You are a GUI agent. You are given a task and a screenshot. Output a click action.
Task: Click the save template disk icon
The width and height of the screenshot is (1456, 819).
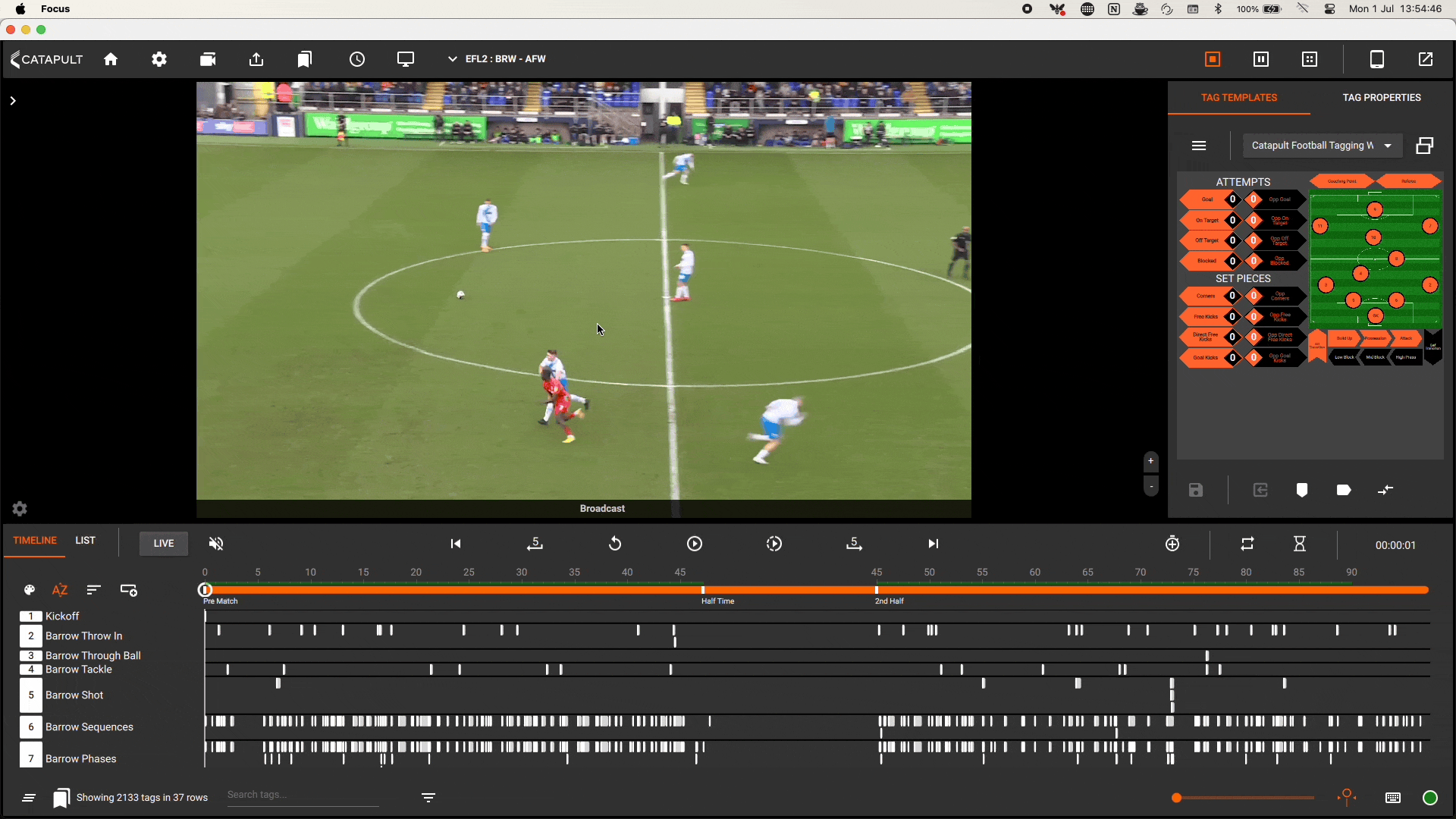1196,490
